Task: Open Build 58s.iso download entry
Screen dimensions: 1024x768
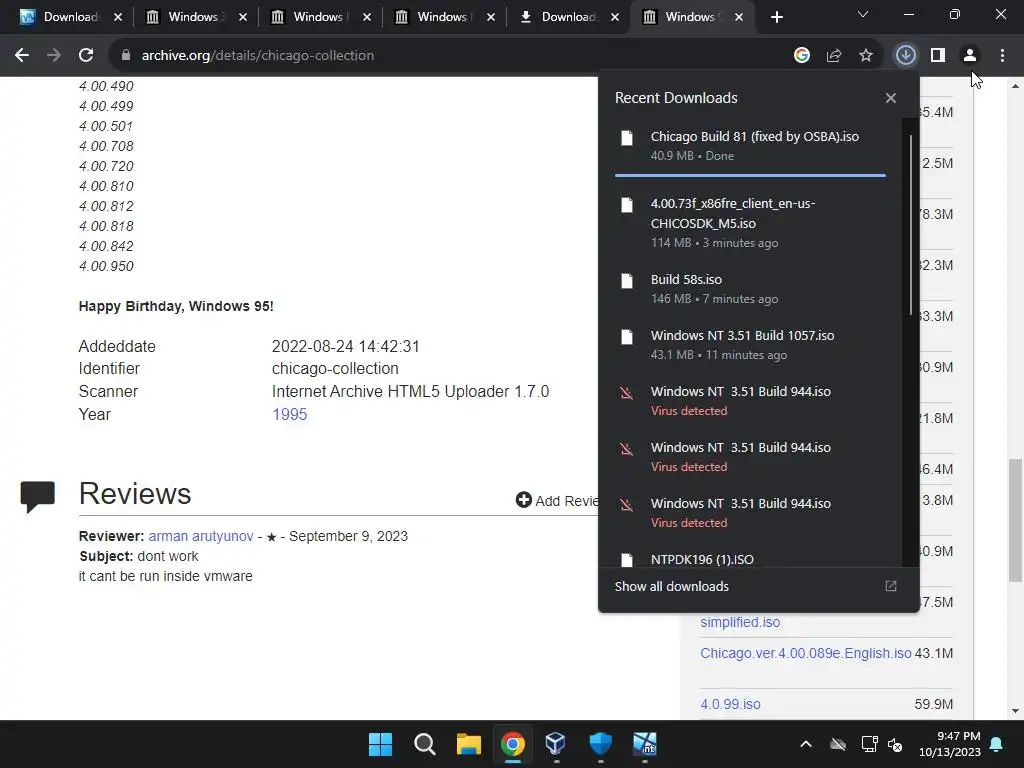Action: click(x=750, y=289)
